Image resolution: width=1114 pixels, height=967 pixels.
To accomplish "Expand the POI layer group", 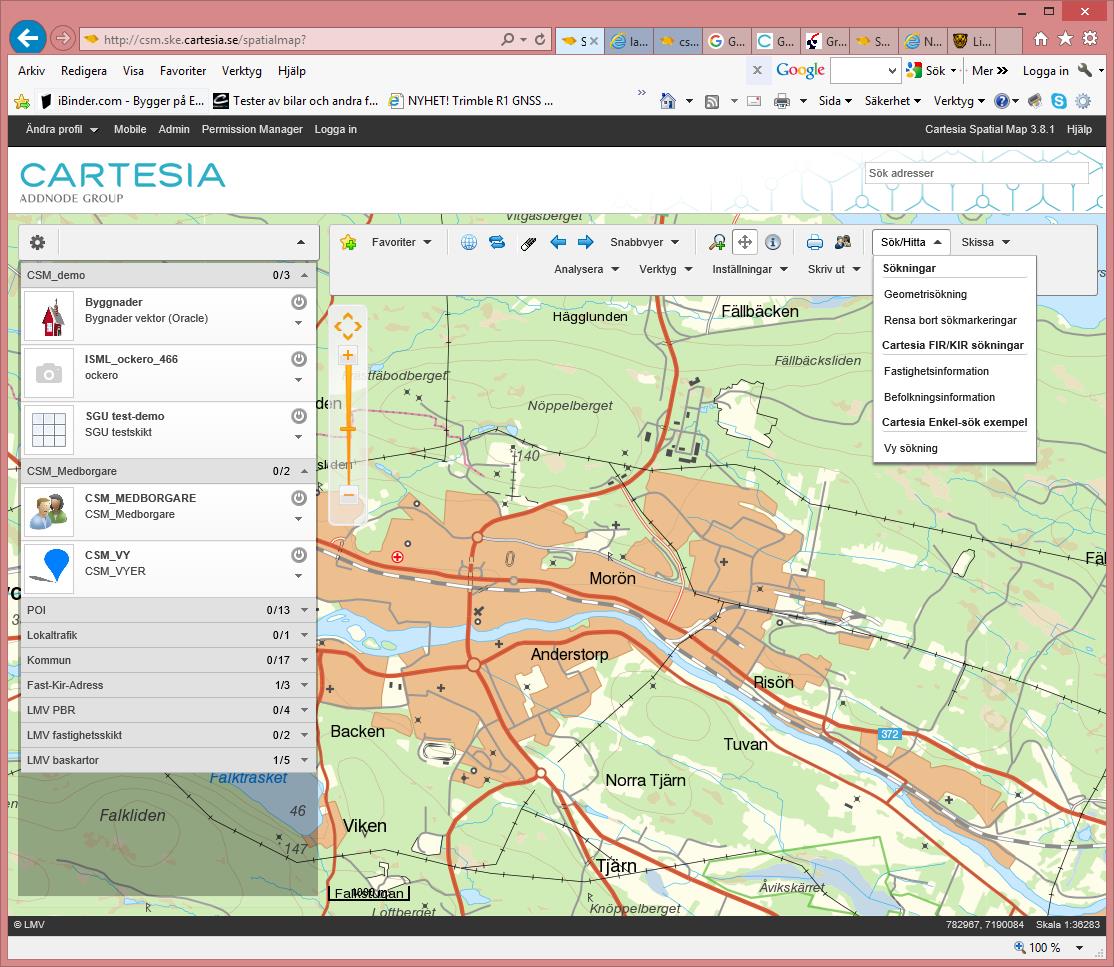I will click(305, 610).
